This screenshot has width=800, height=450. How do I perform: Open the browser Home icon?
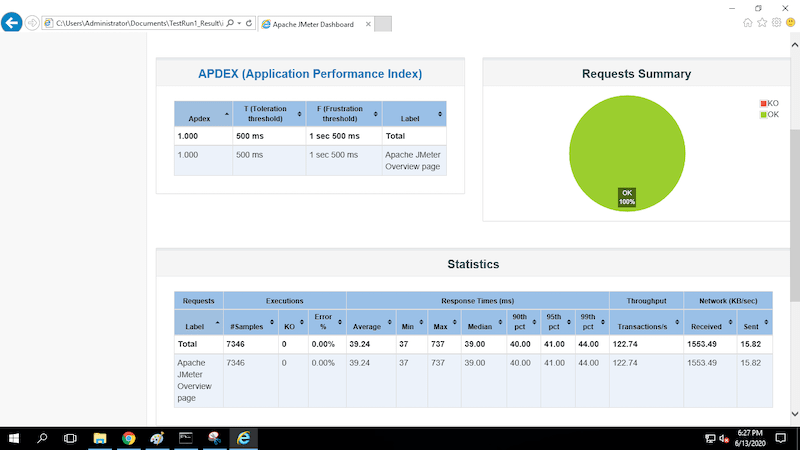pos(747,22)
